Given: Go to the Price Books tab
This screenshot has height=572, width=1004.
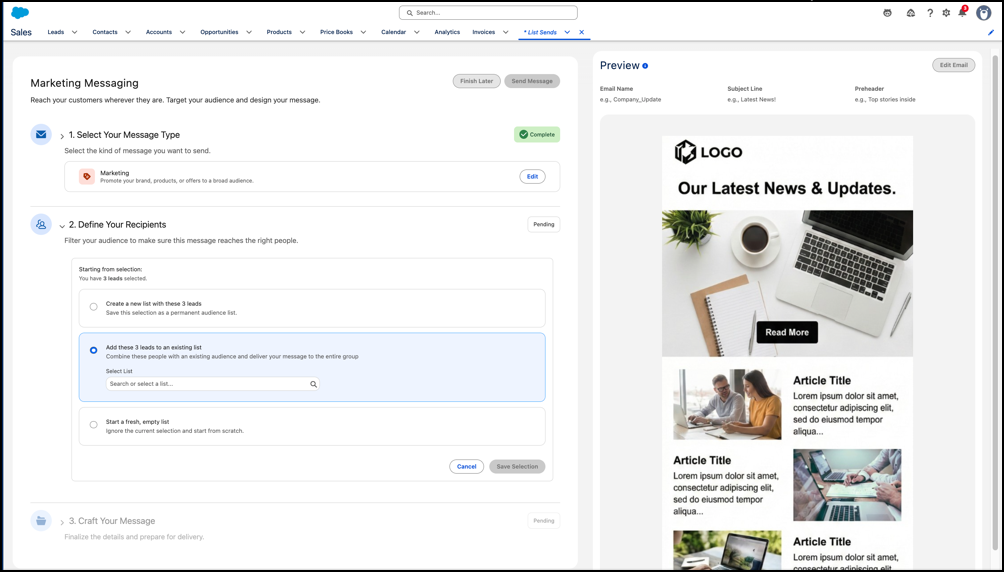Looking at the screenshot, I should pos(336,32).
